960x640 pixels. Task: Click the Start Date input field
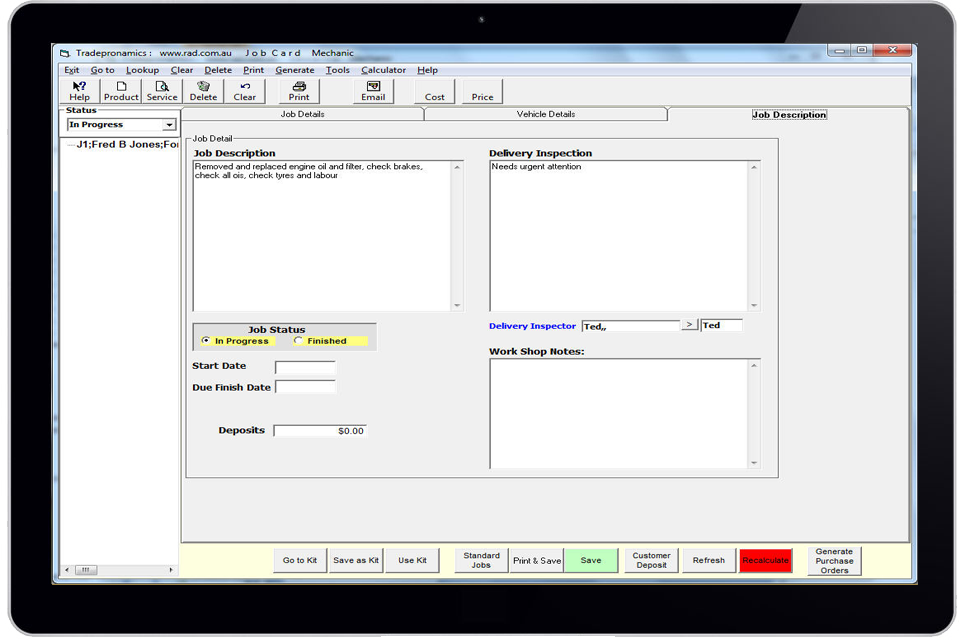305,367
